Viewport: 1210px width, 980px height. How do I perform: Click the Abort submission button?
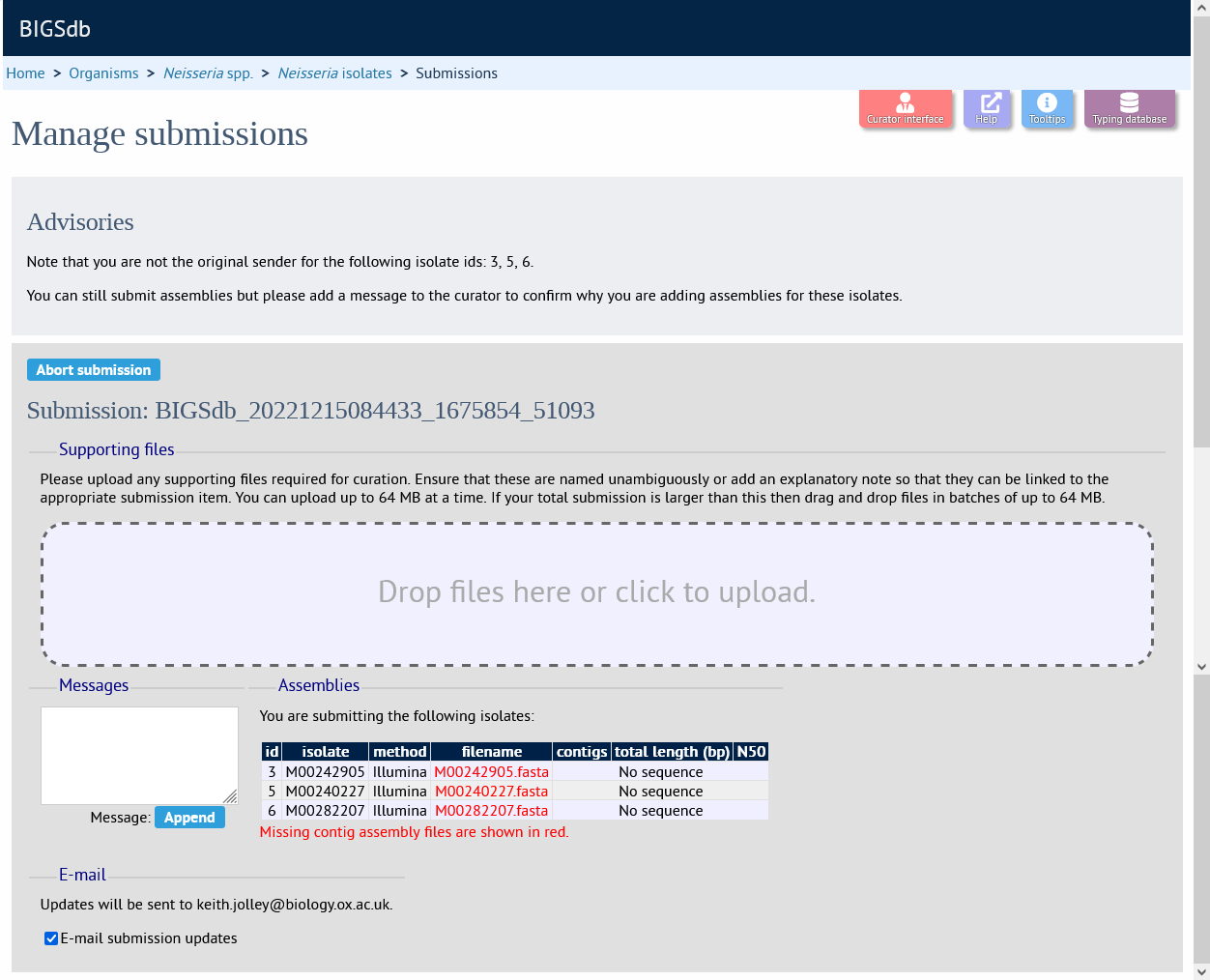pyautogui.click(x=94, y=370)
